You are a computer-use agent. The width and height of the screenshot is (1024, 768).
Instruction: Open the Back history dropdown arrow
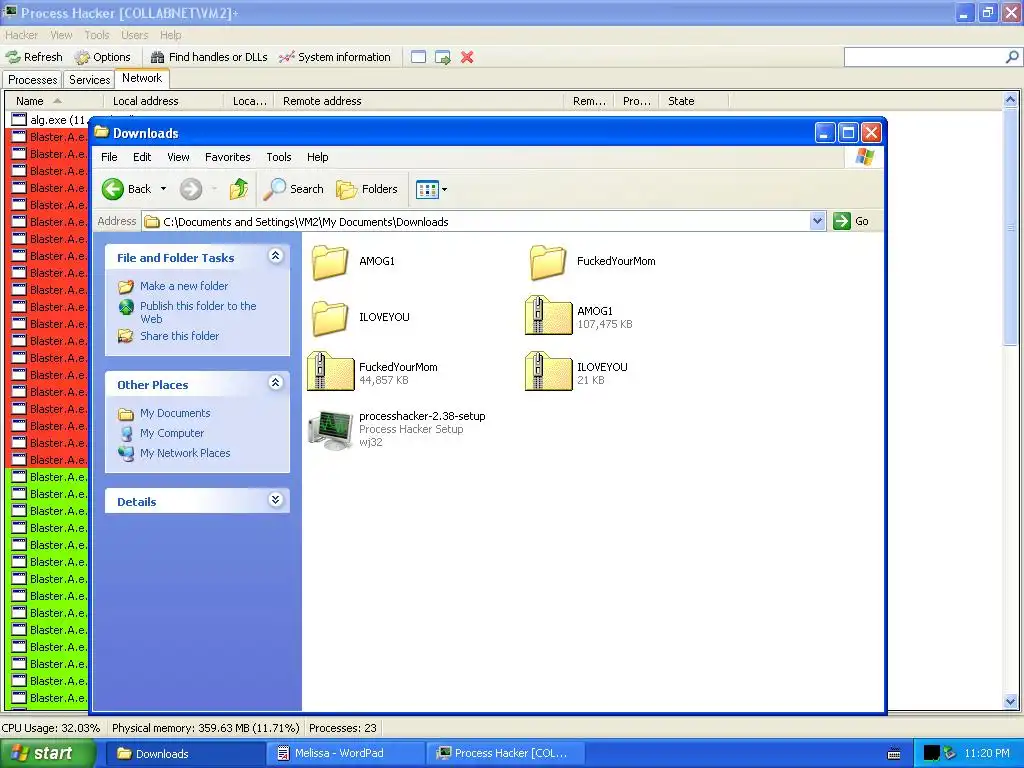(x=163, y=189)
